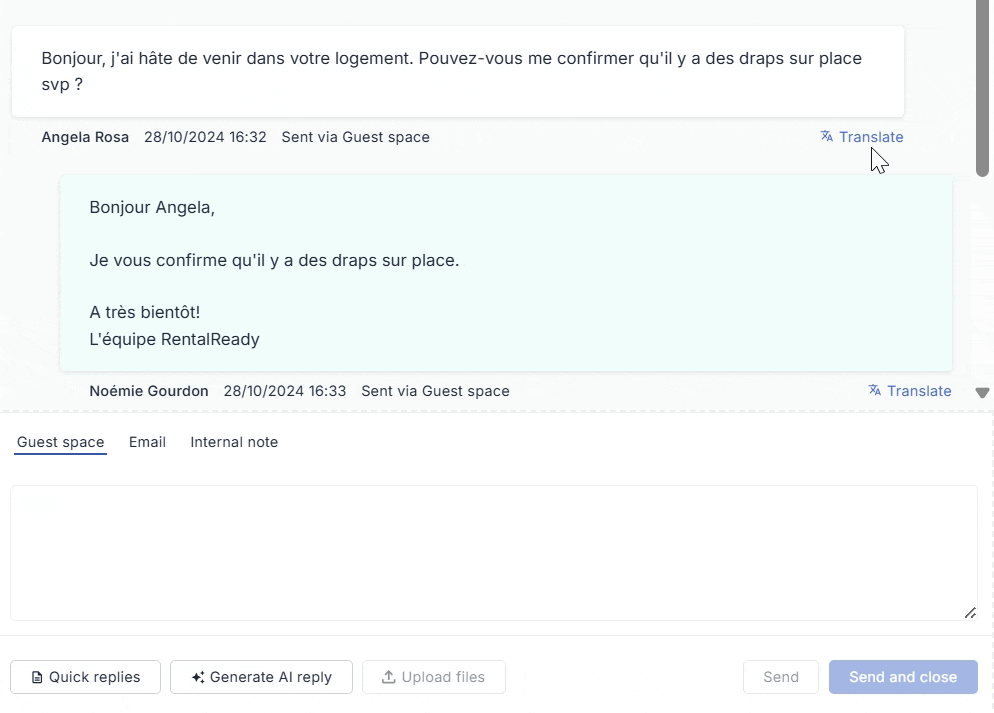Viewport: 994px width, 713px height.
Task: Click Angela's message about draps sur place
Action: click(458, 72)
